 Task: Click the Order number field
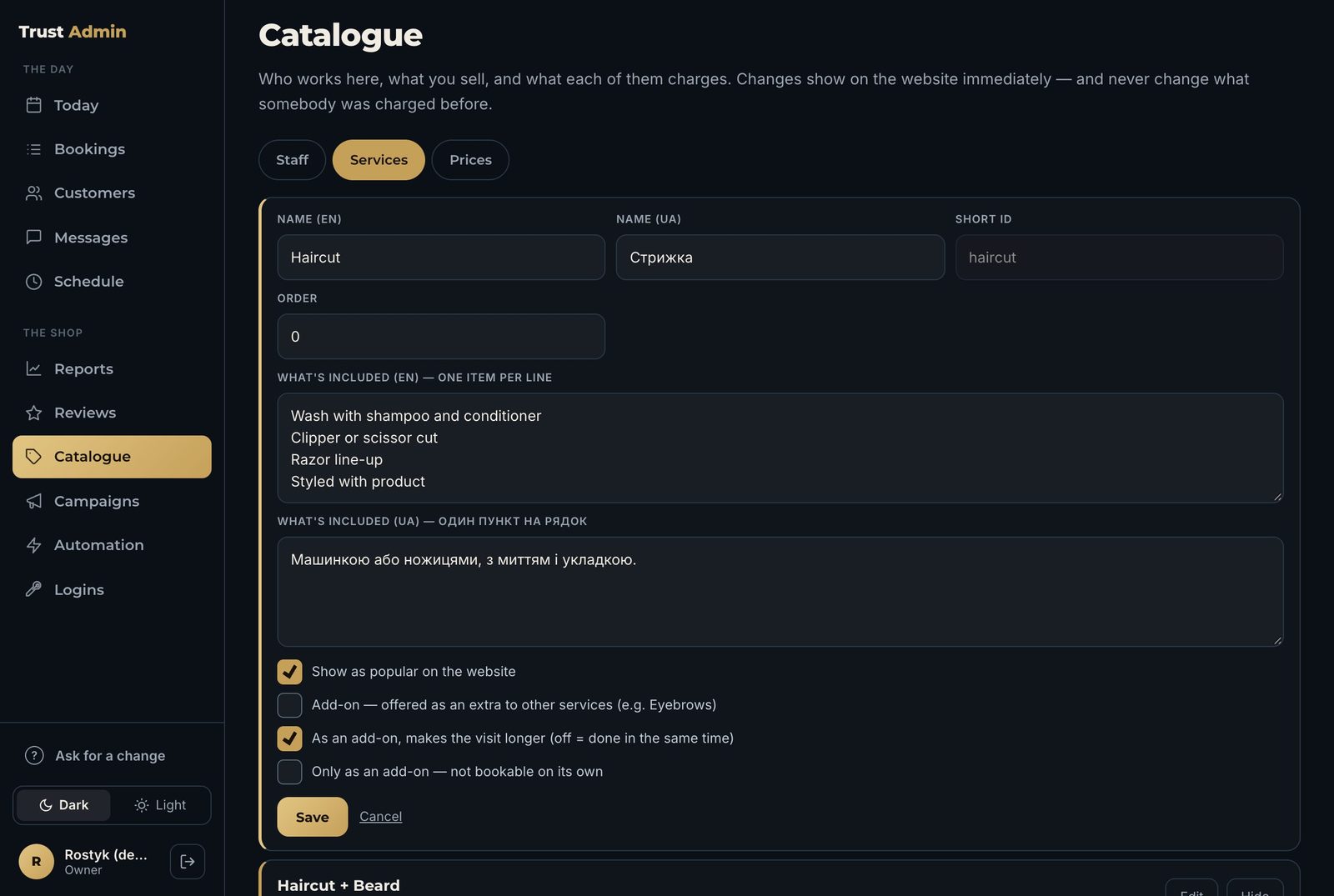(441, 337)
